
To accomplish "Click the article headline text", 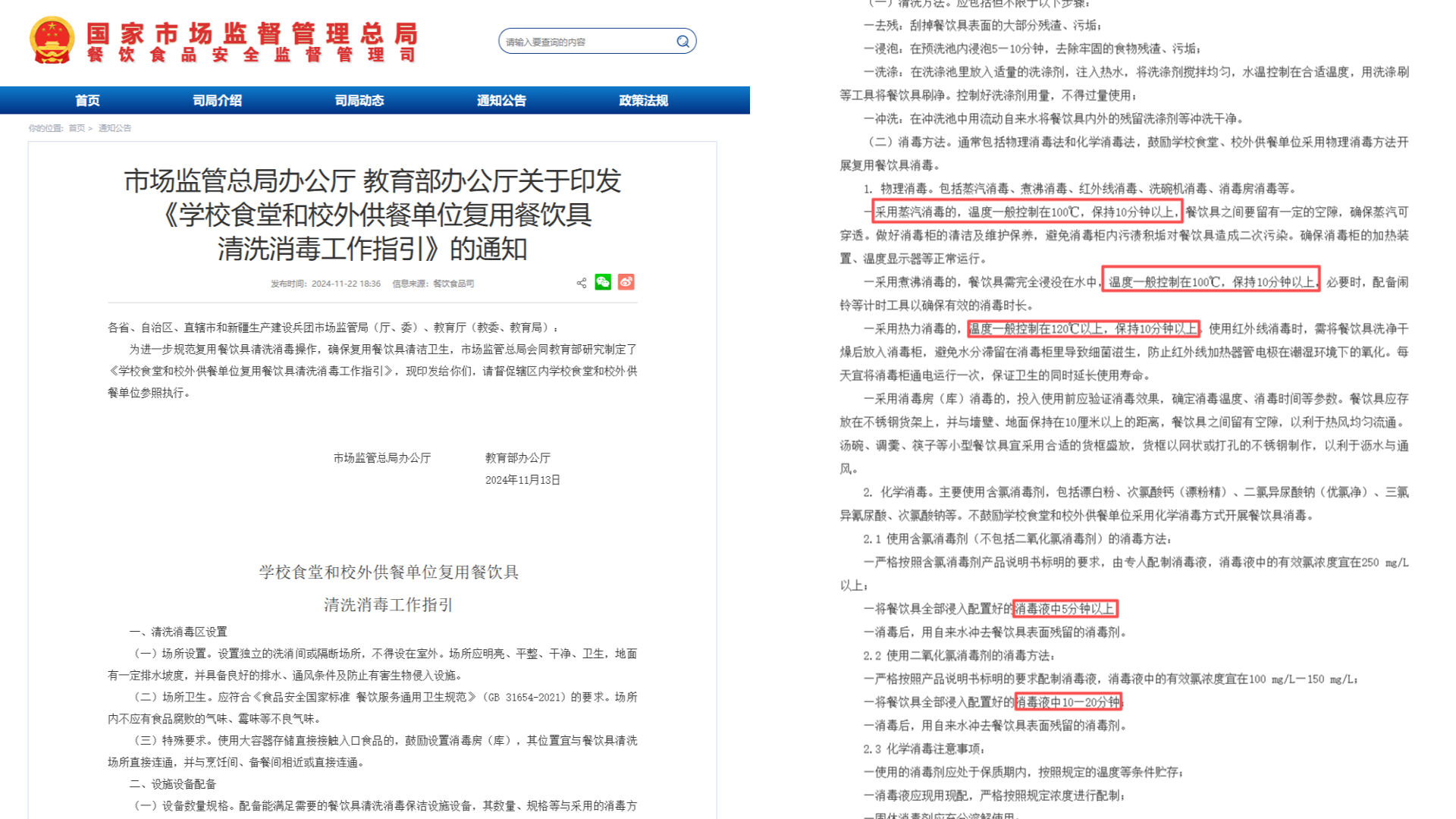I will [x=372, y=215].
